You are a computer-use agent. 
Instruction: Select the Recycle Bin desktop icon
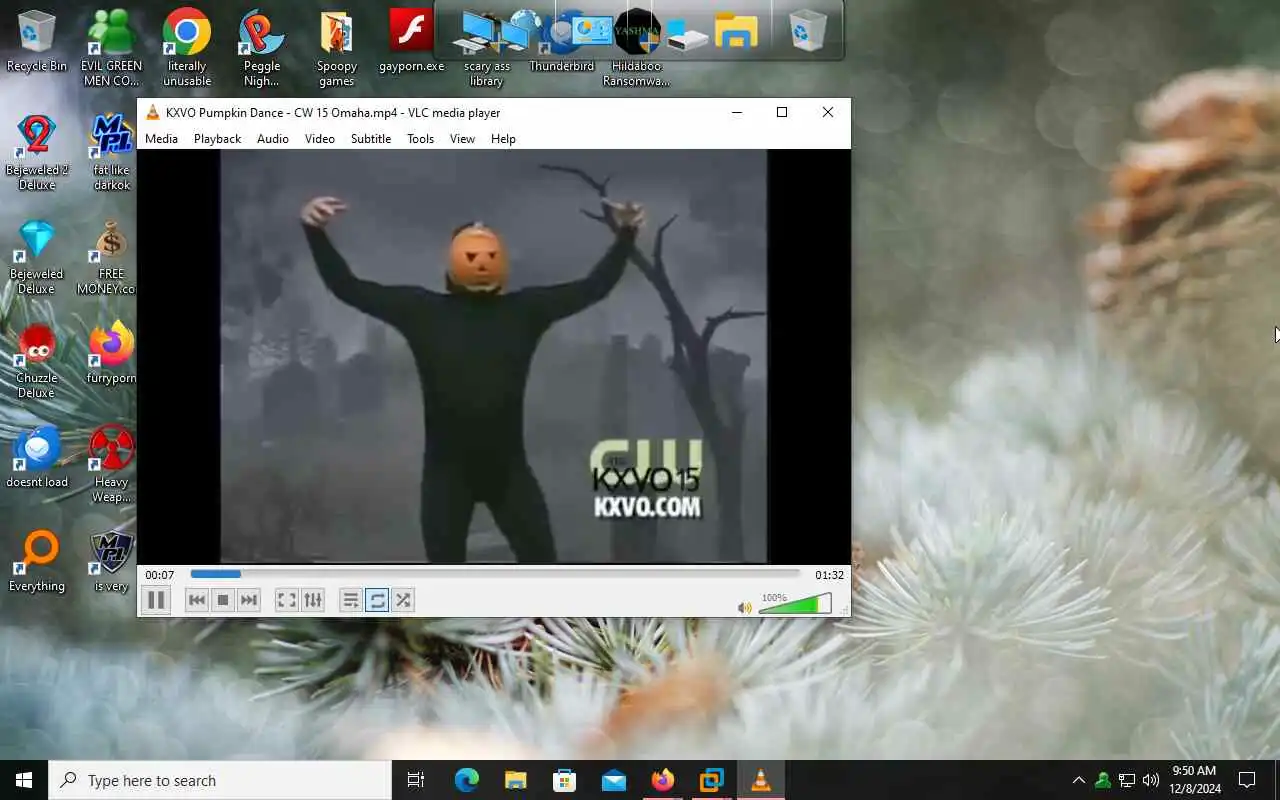point(37,41)
